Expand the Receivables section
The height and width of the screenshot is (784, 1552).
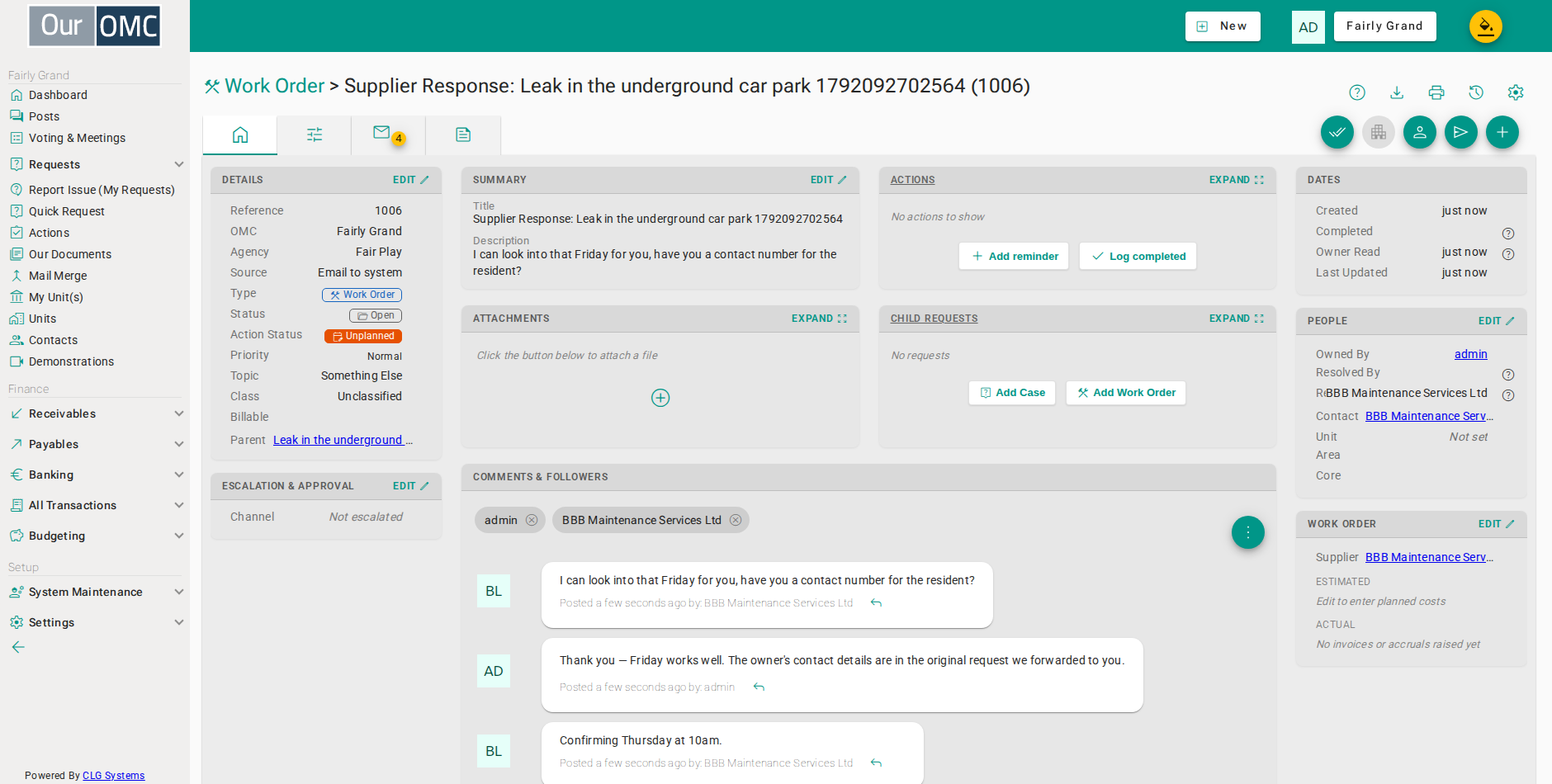[96, 413]
